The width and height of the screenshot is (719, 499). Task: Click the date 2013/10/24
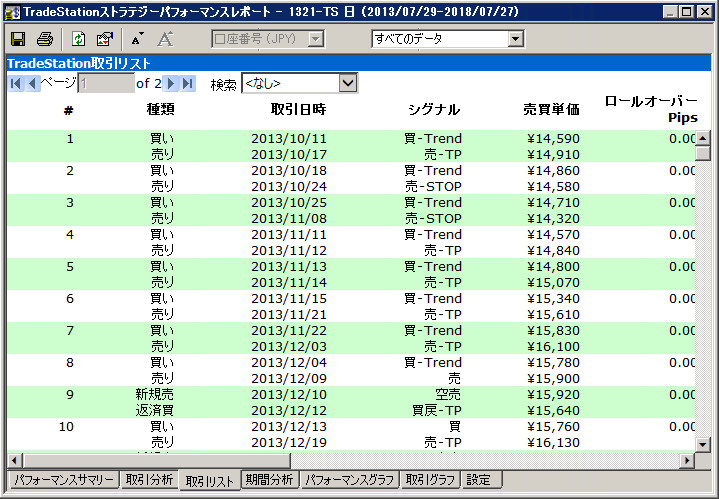[289, 187]
